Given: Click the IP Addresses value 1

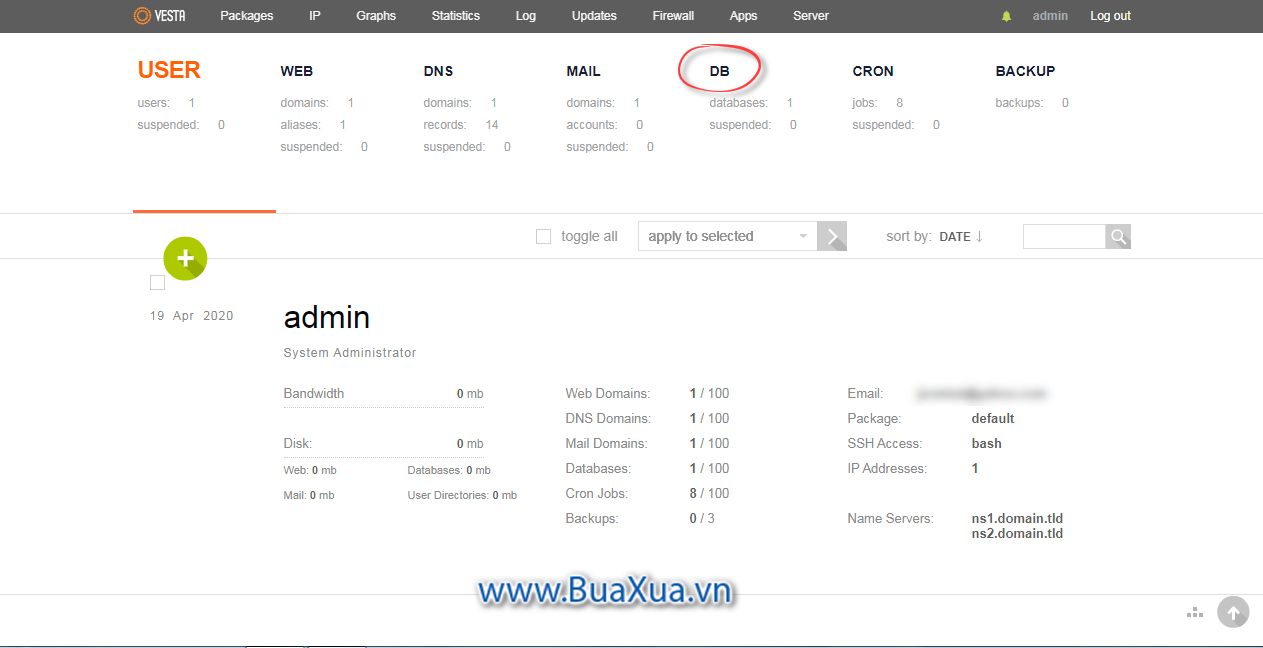Looking at the screenshot, I should (975, 468).
